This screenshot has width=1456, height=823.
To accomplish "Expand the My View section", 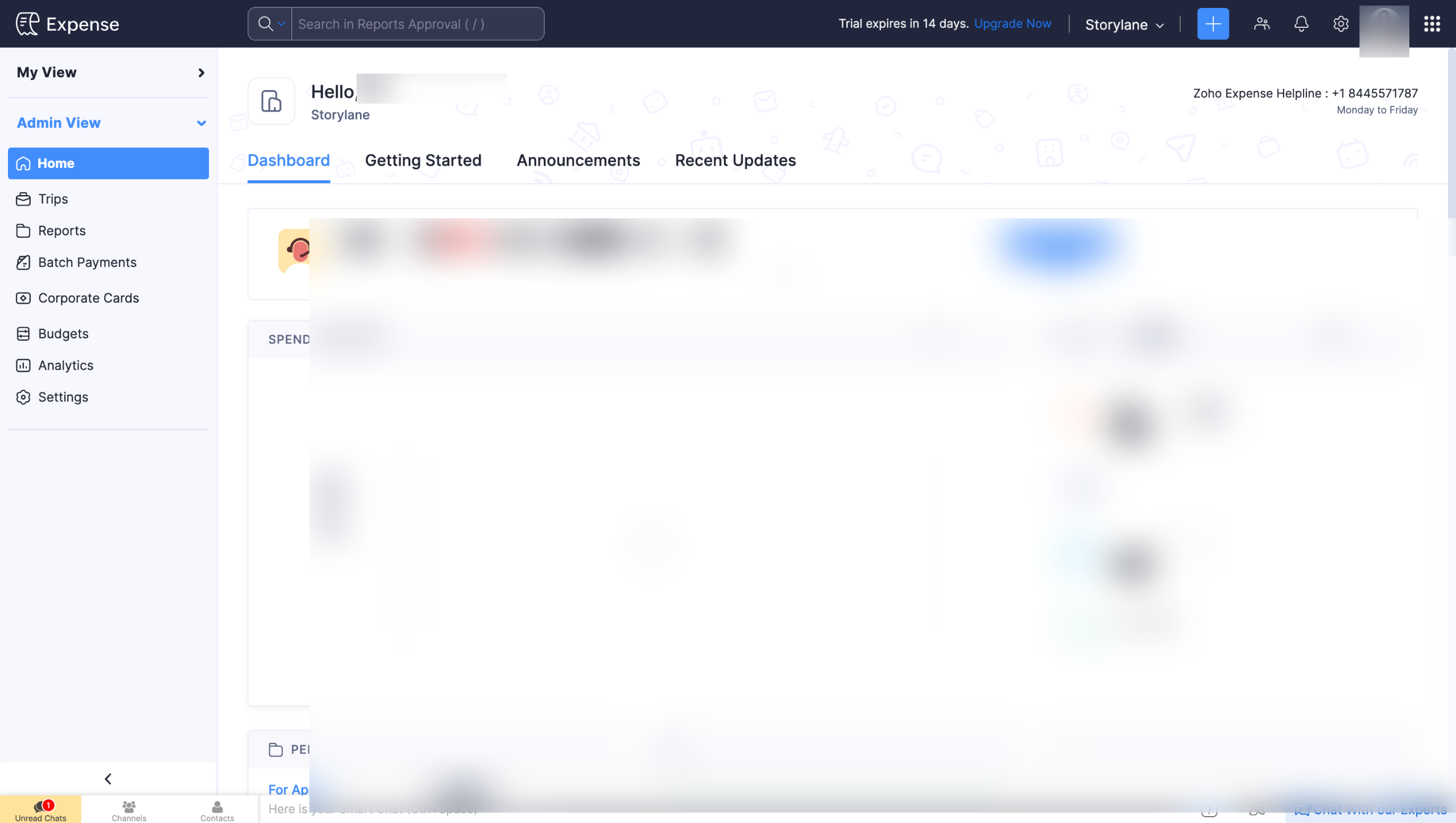I will point(201,72).
